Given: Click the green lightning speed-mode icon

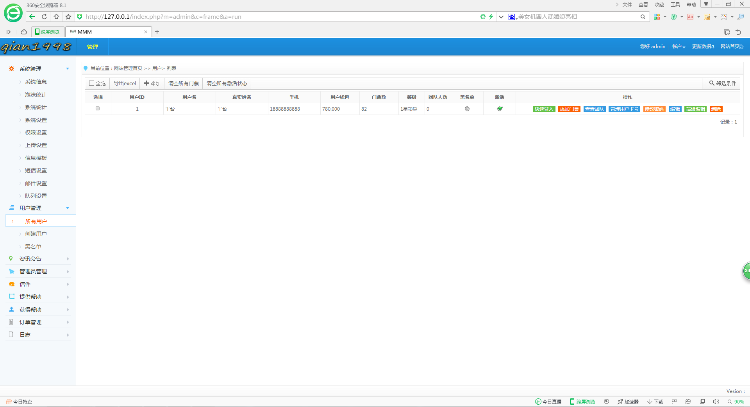Looking at the screenshot, I should tap(491, 16).
